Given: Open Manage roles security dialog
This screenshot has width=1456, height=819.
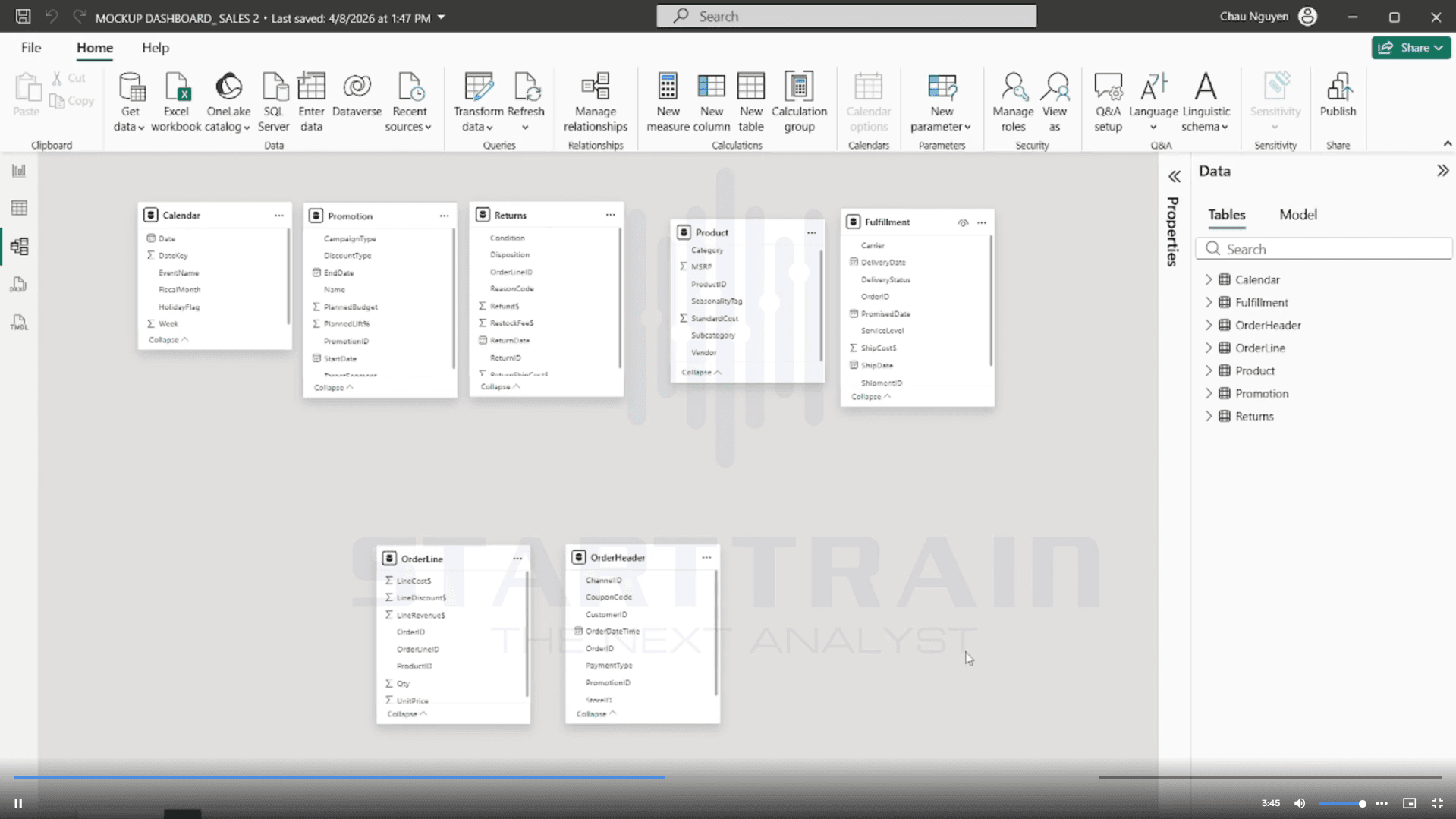Looking at the screenshot, I should (x=1013, y=102).
